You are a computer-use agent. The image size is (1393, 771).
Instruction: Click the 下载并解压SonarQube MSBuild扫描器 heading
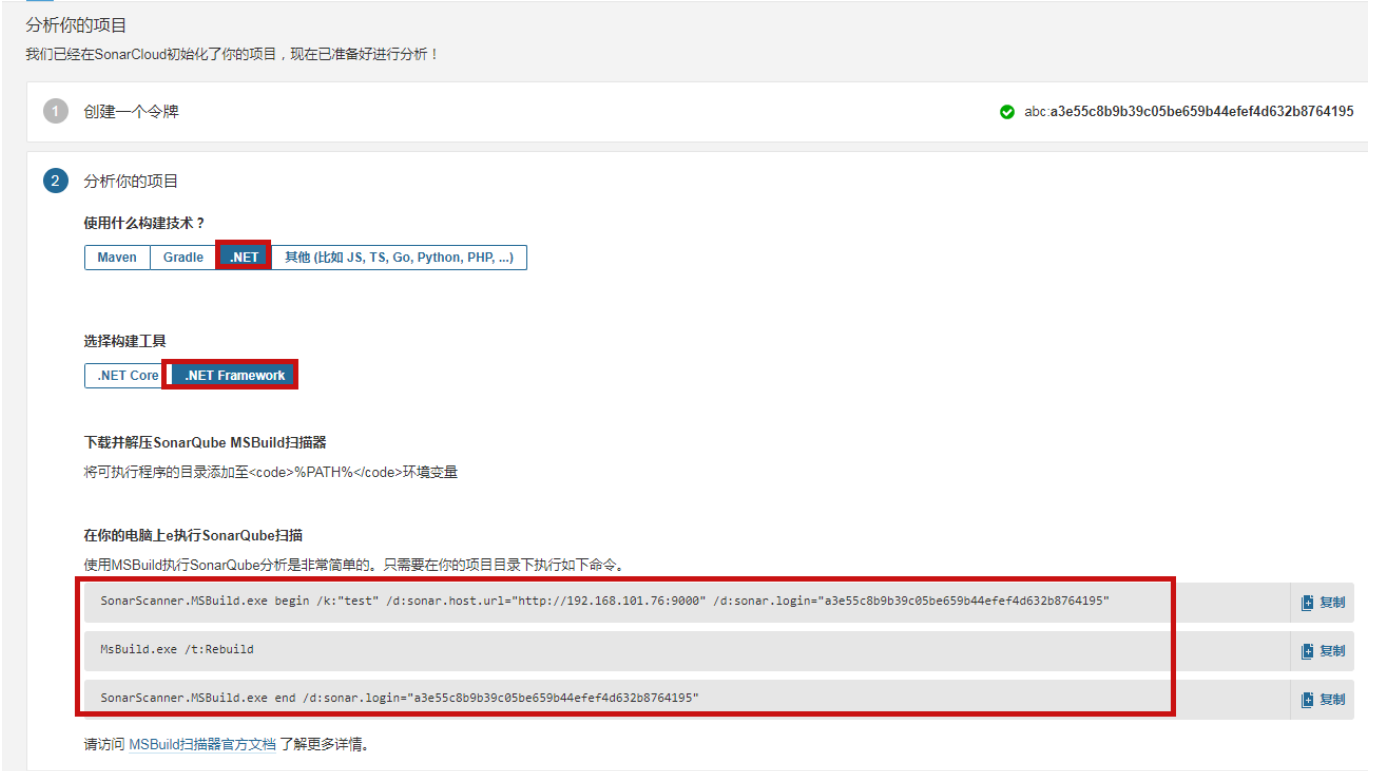point(205,442)
